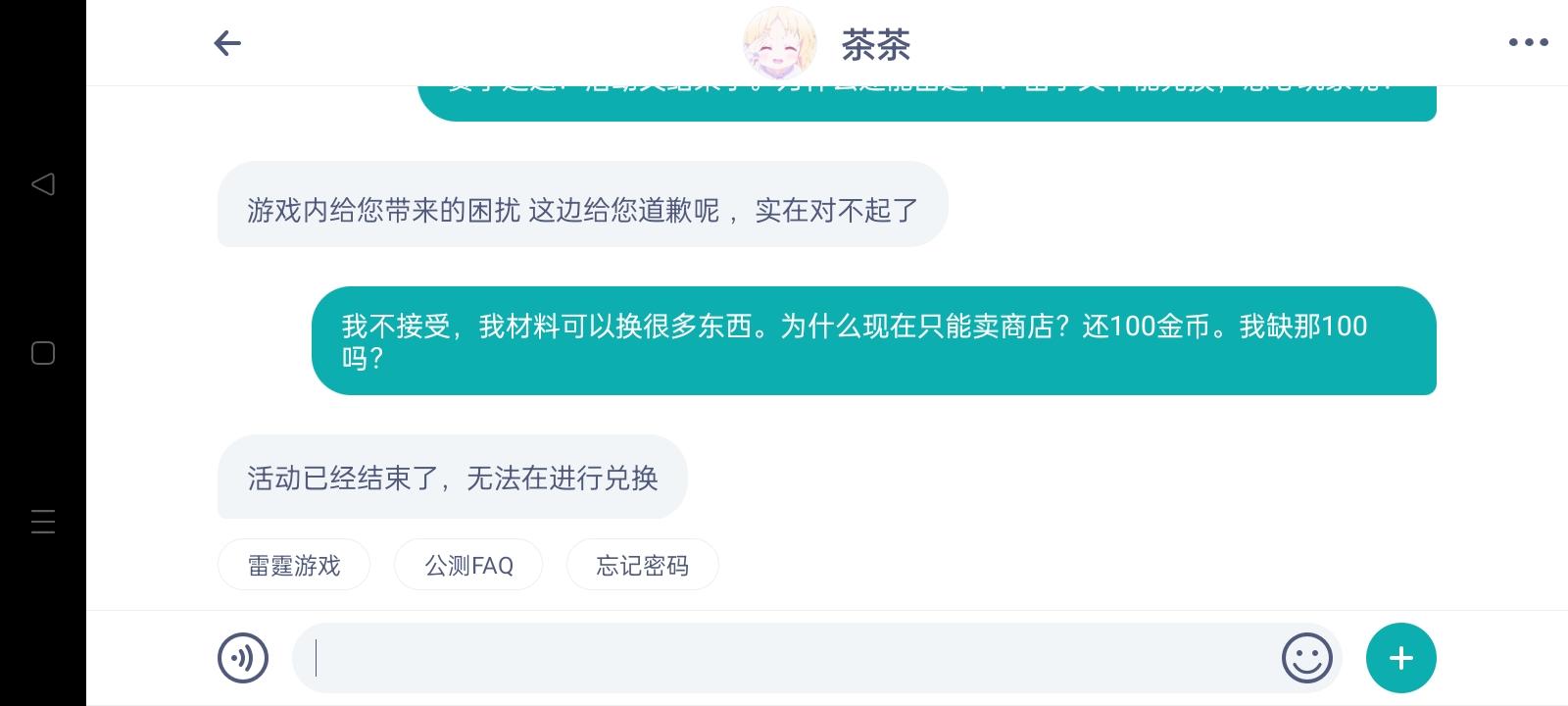This screenshot has width=1568, height=706.
Task: Tap the sent message starting 我不接受
Action: pyautogui.click(x=874, y=341)
